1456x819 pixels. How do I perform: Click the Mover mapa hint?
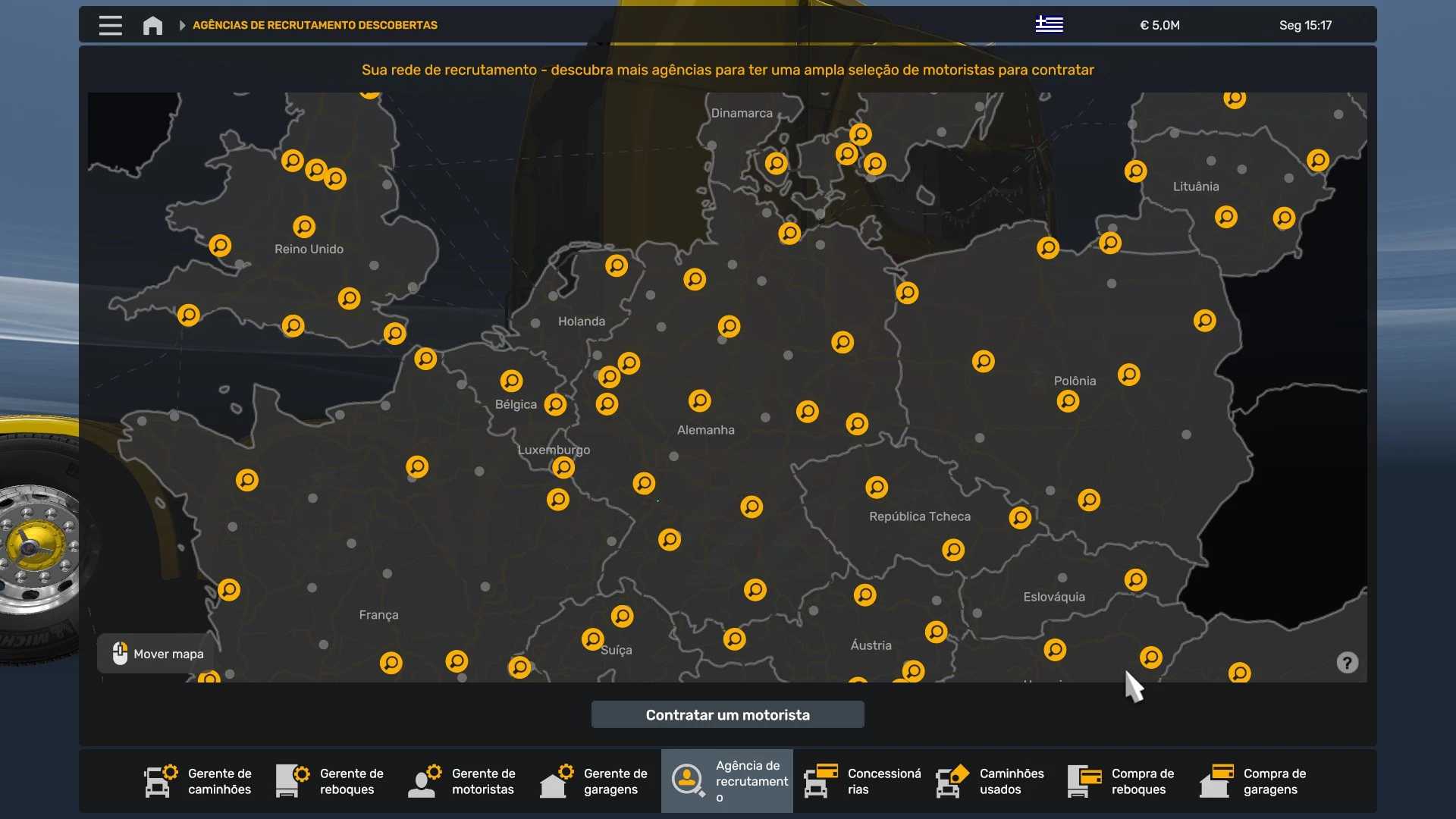(x=158, y=654)
